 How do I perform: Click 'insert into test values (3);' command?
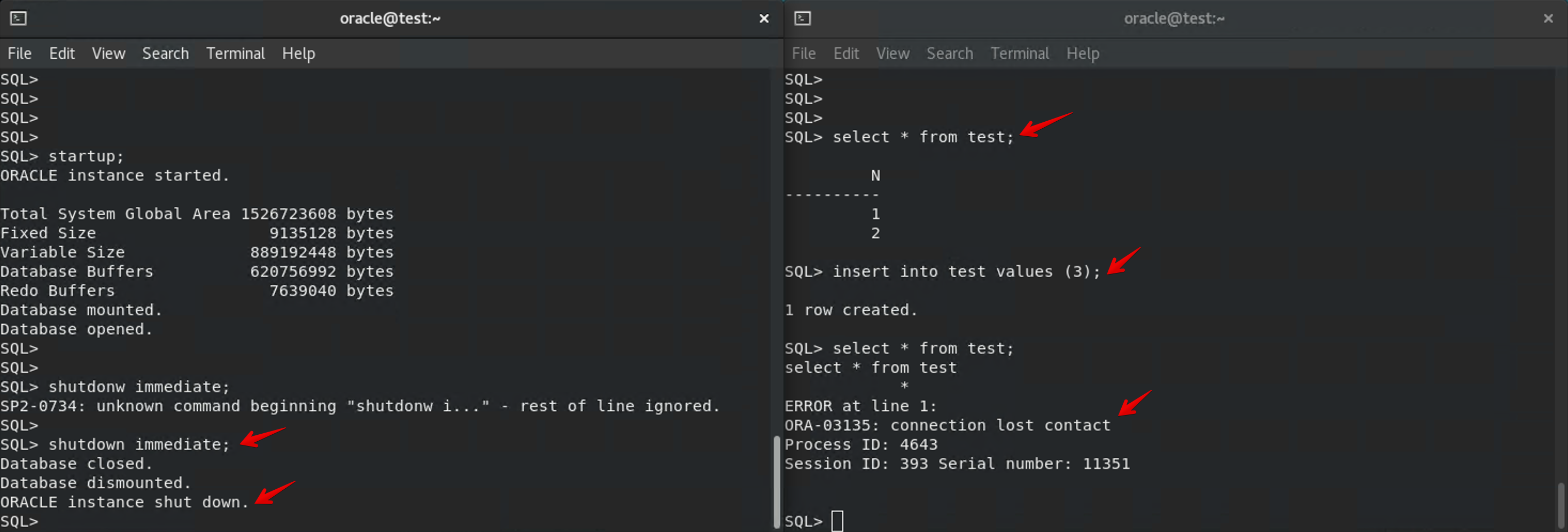942,271
